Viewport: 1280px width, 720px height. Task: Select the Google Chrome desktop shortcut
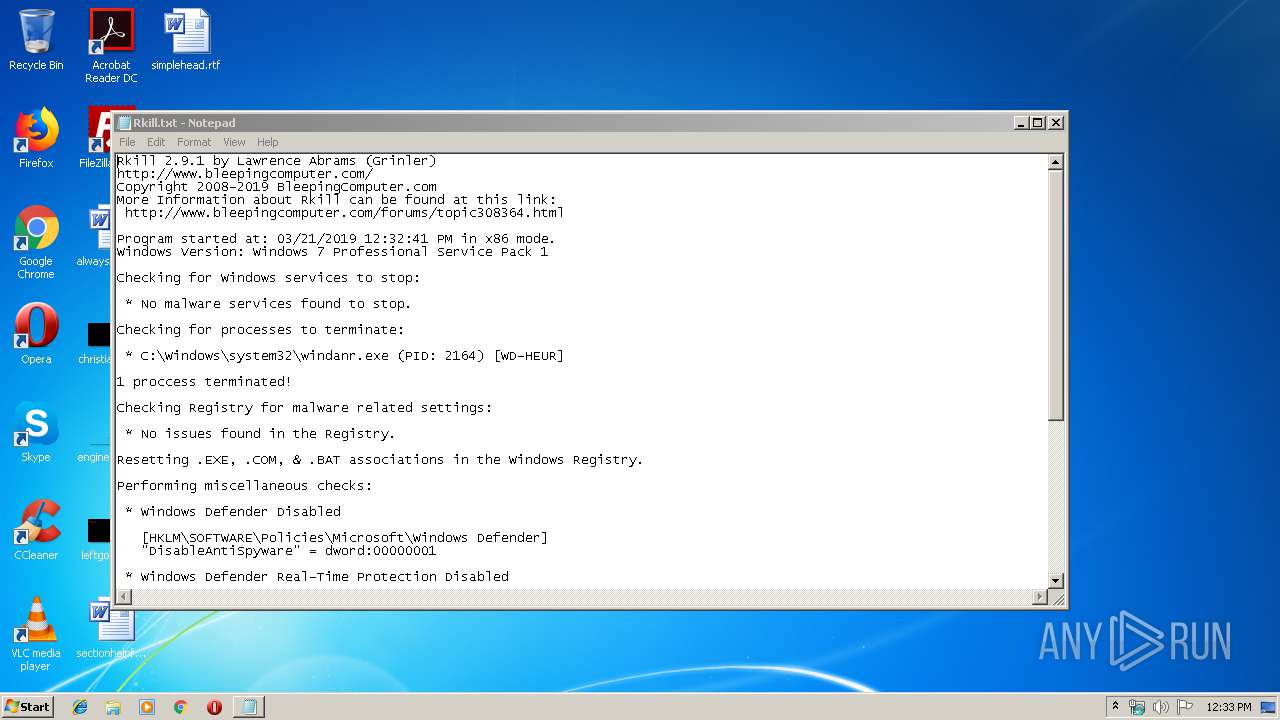point(36,242)
